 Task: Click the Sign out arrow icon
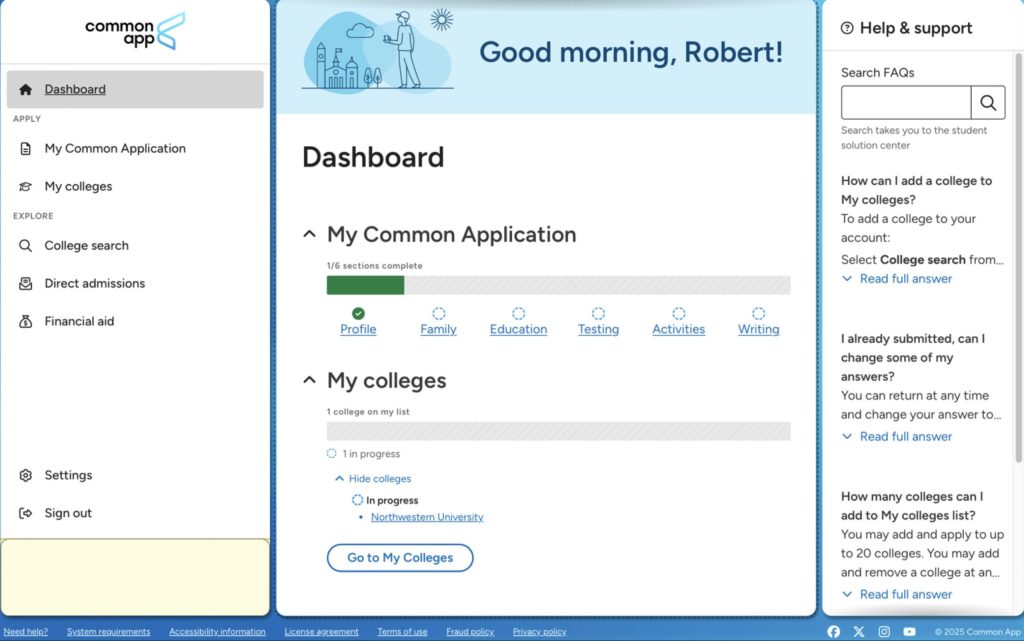pyautogui.click(x=25, y=514)
